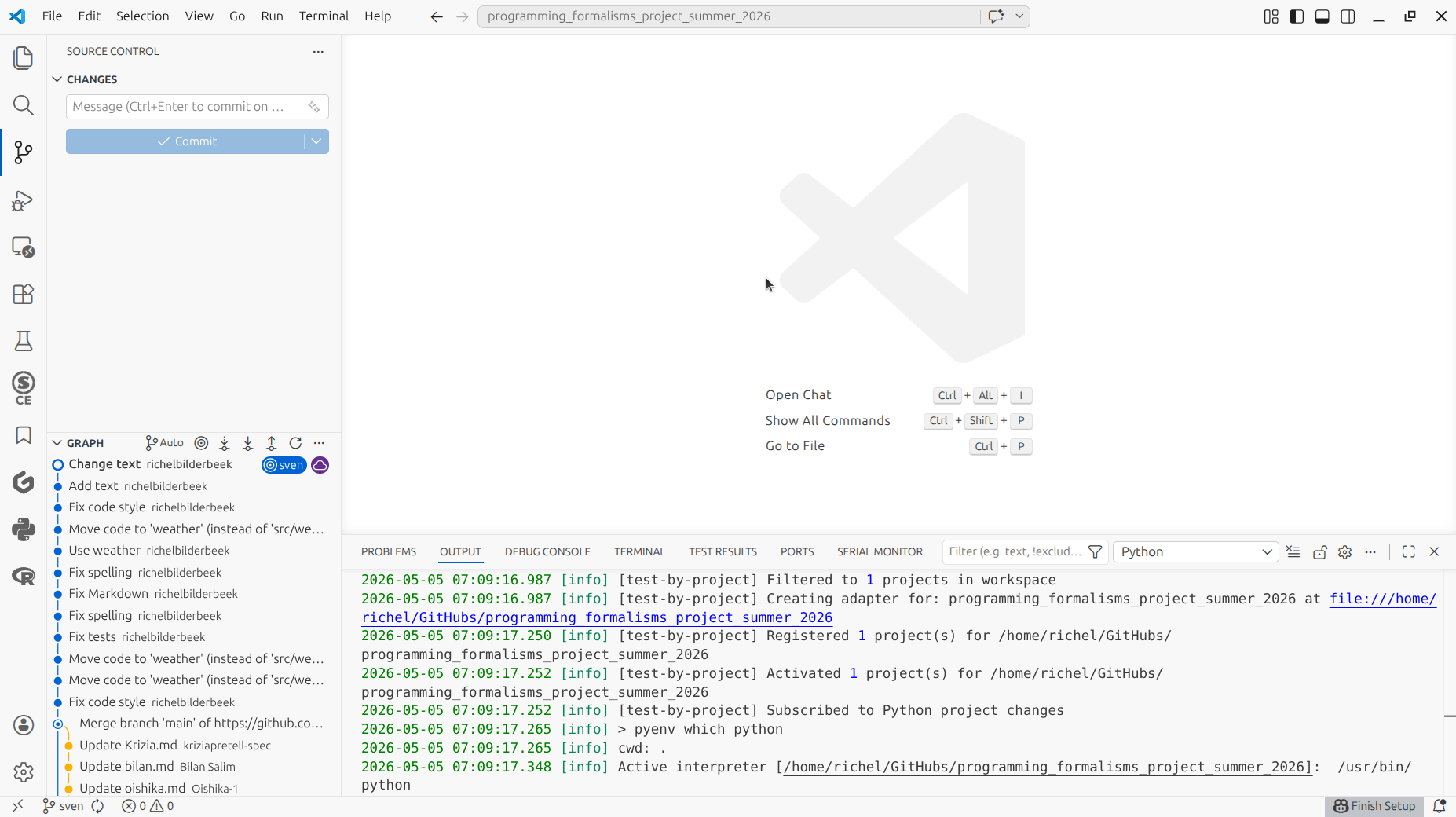Open the File menu
This screenshot has height=817, width=1456.
(x=52, y=16)
